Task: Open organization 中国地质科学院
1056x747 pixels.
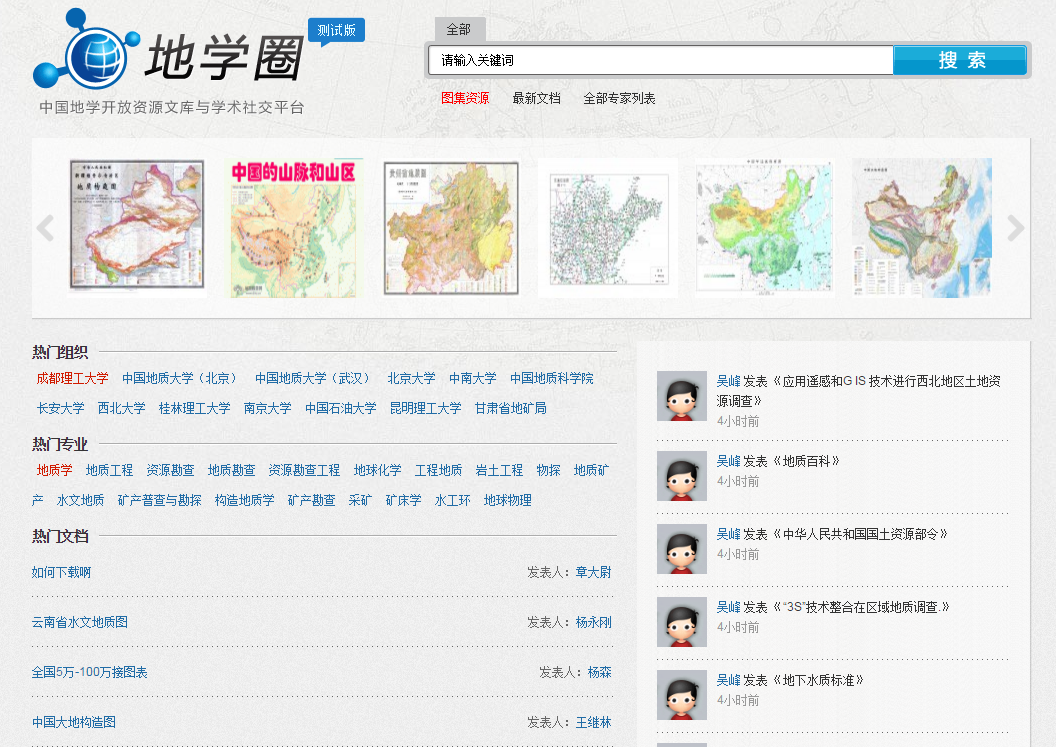Action: click(x=552, y=379)
